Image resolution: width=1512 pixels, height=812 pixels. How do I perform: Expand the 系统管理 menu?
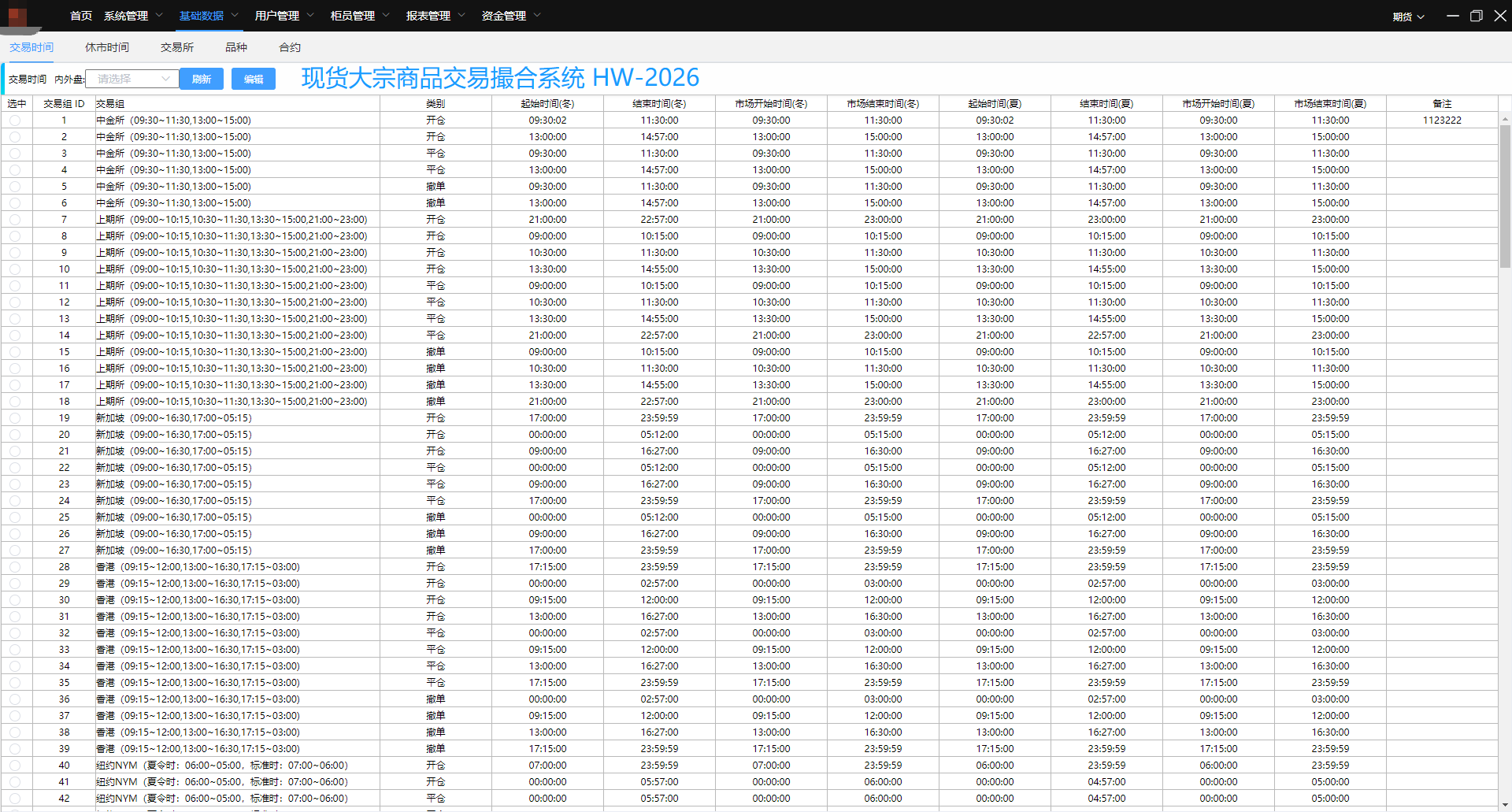[x=133, y=16]
